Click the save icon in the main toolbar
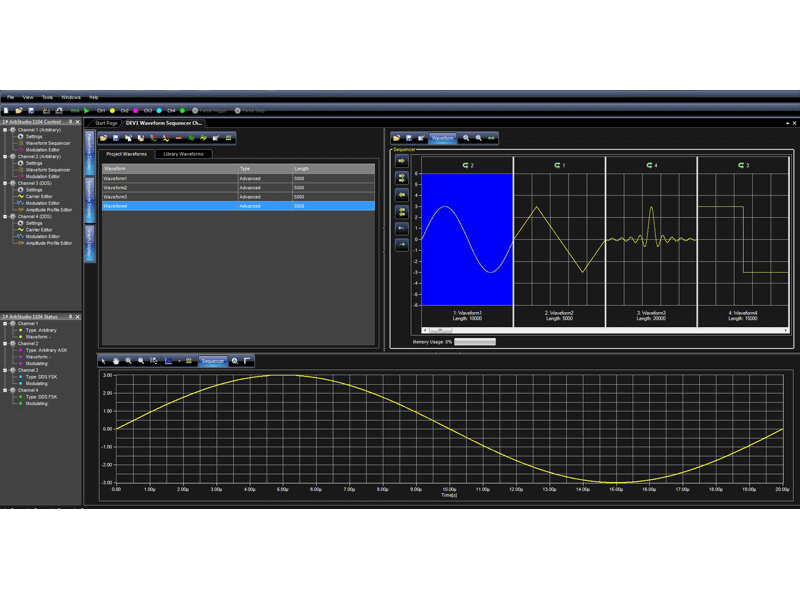The width and height of the screenshot is (800, 600). pyautogui.click(x=31, y=110)
